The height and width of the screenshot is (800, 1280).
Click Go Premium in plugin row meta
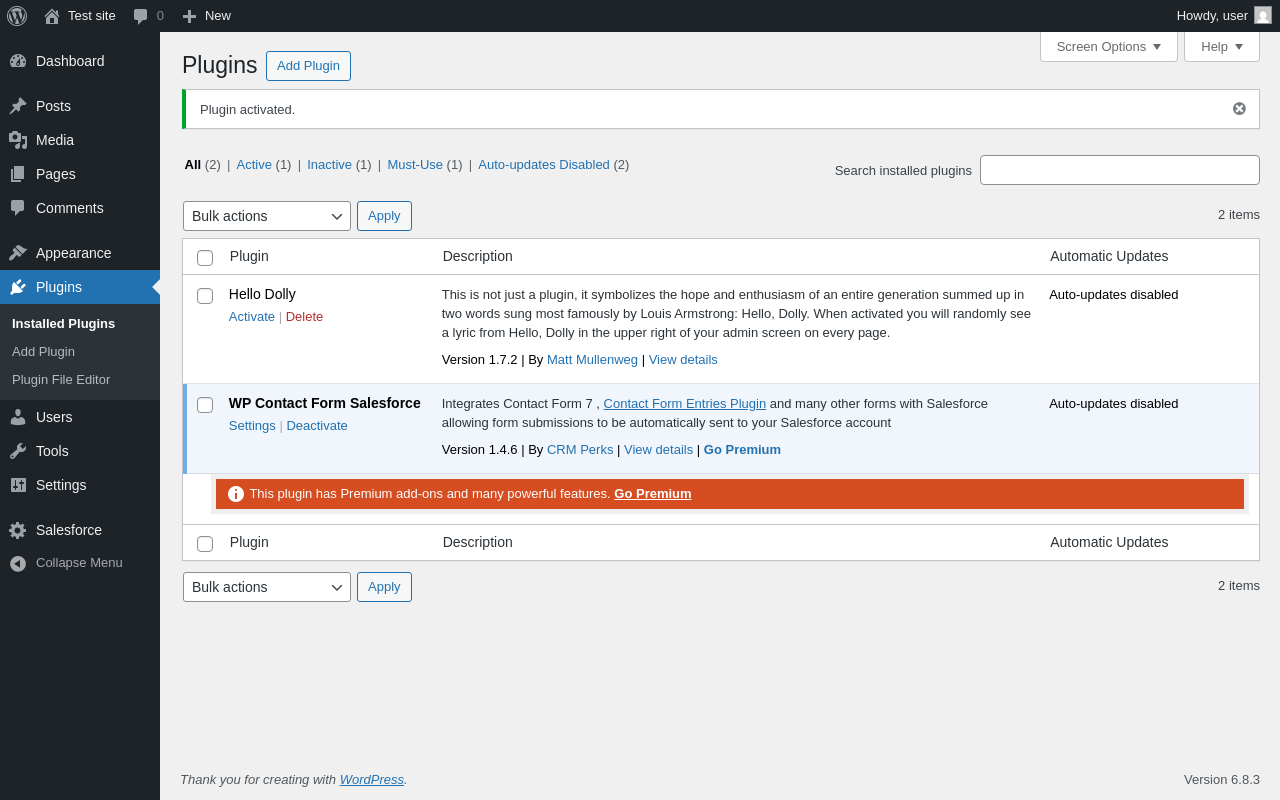tap(742, 450)
